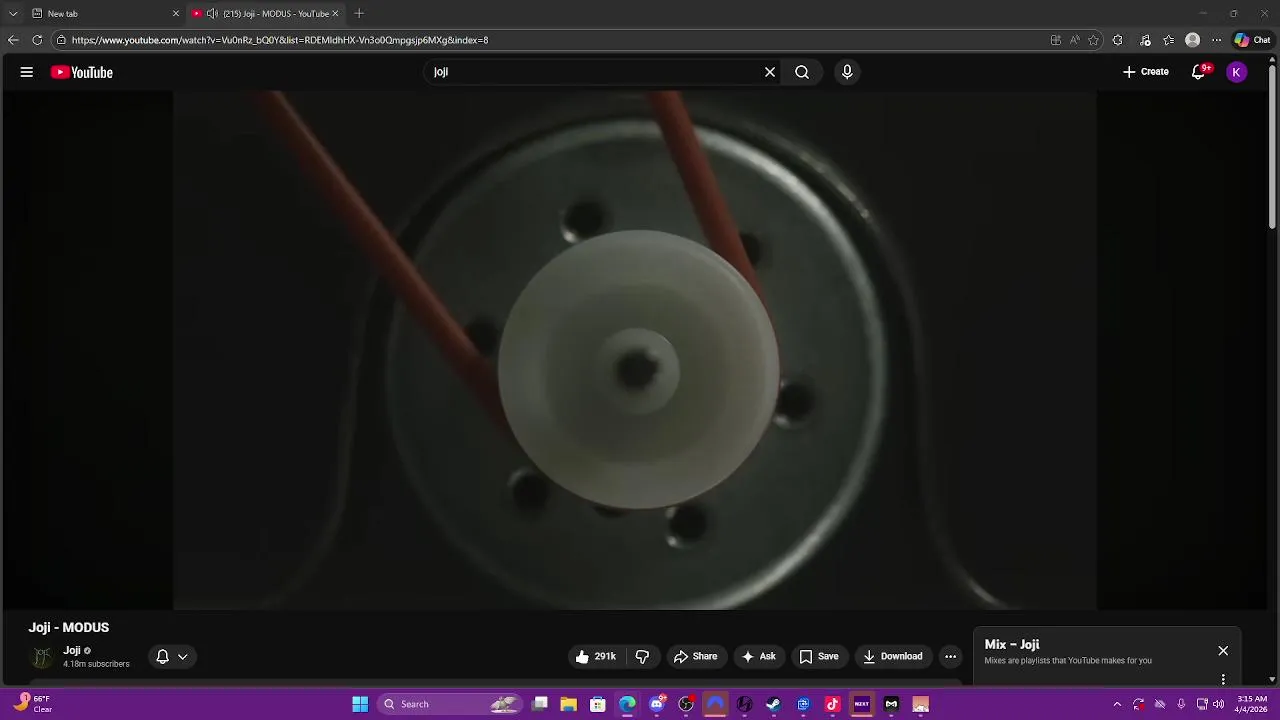Click the Ask button
Screen dimensions: 1280x720
tap(758, 657)
